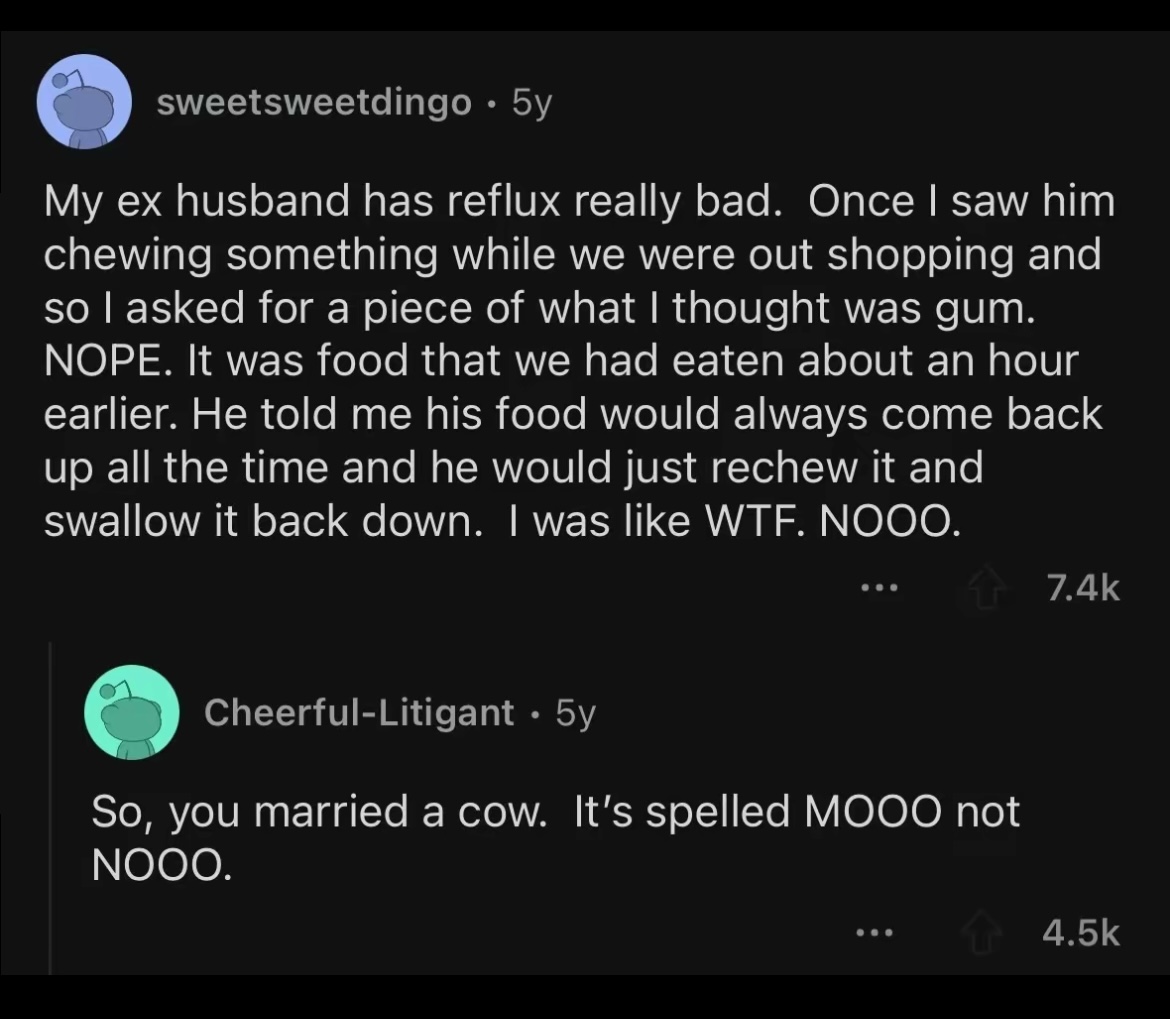Click the word MOOO in the reply

(x=874, y=811)
